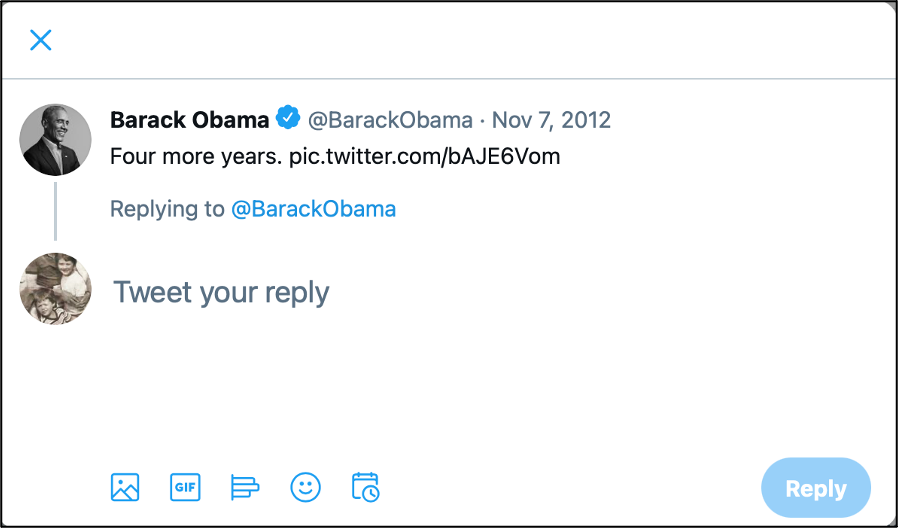Open the Nov 7, 2012 timestamp
This screenshot has height=528, width=898.
(551, 120)
